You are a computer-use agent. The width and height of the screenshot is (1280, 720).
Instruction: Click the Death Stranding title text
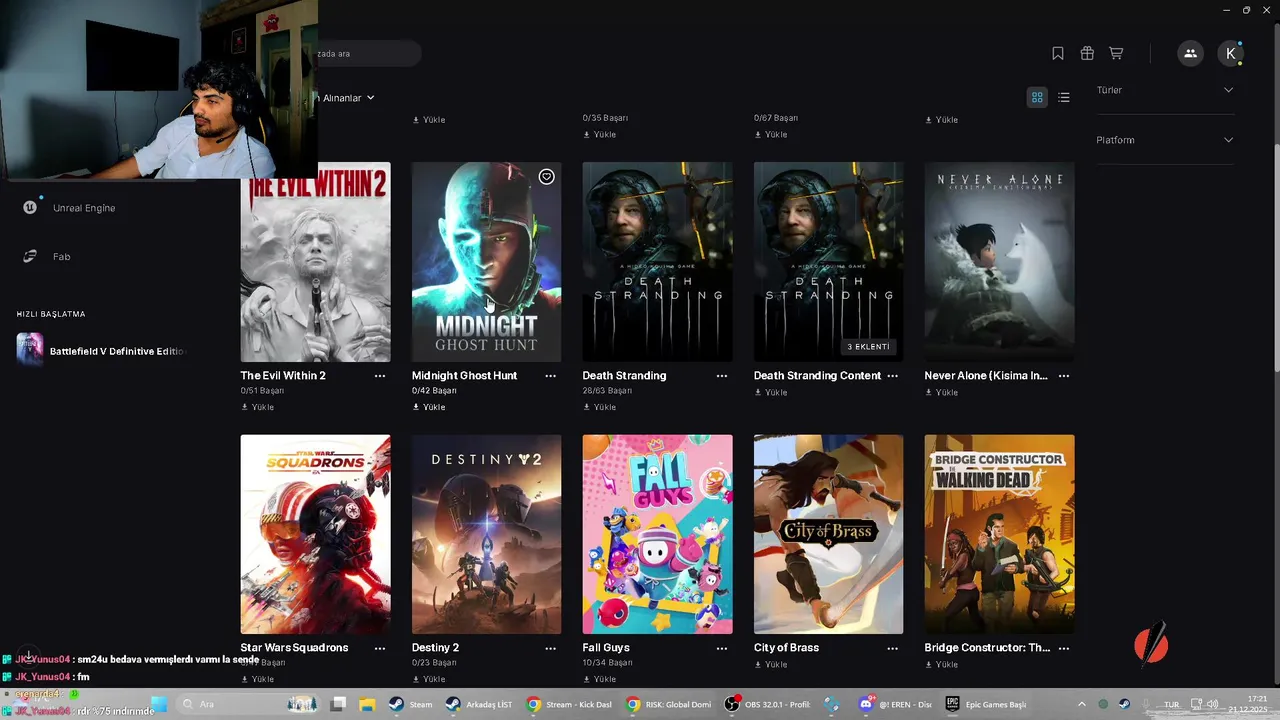(x=624, y=376)
